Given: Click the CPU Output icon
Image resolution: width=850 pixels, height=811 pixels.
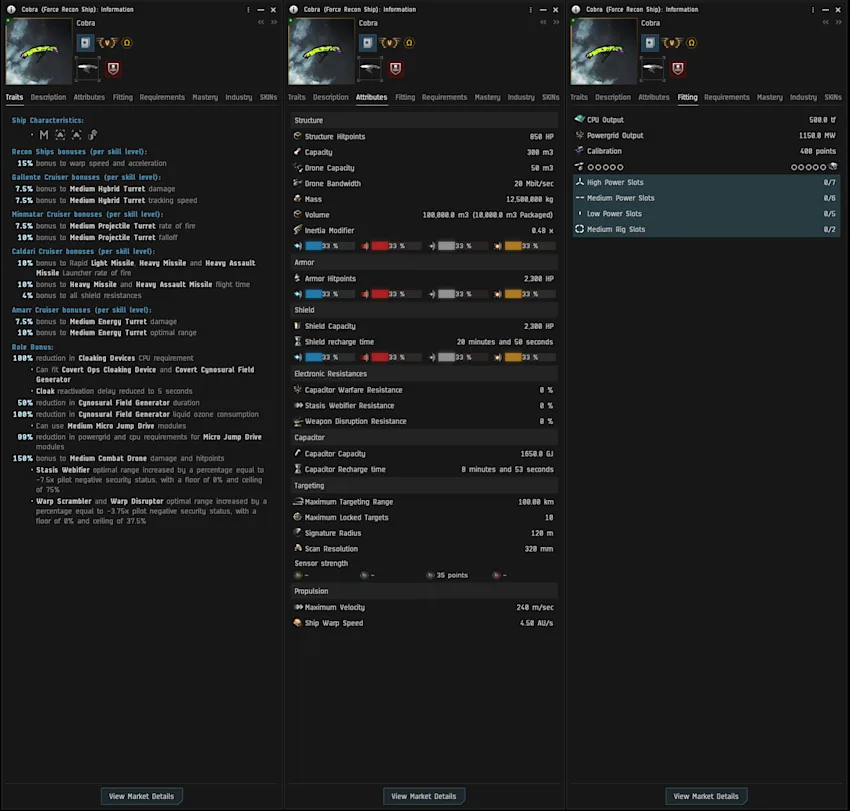Looking at the screenshot, I should (x=579, y=119).
